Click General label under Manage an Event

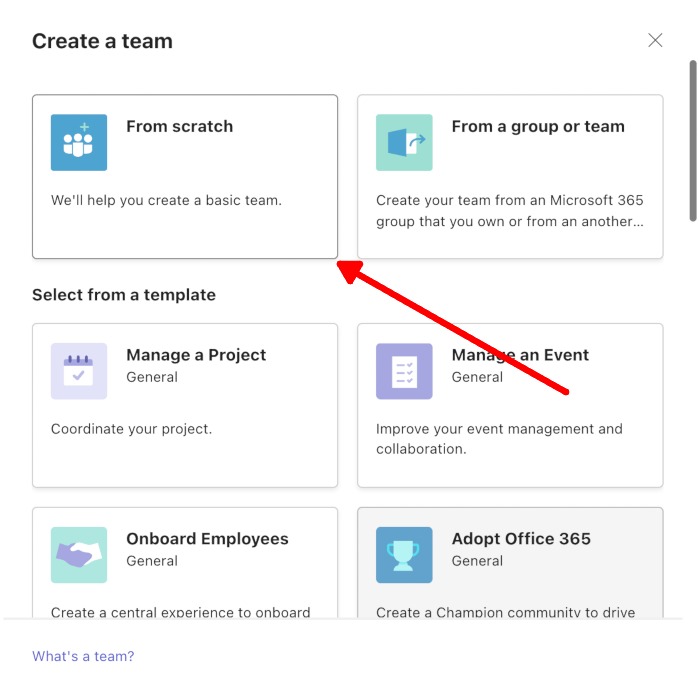coord(477,377)
